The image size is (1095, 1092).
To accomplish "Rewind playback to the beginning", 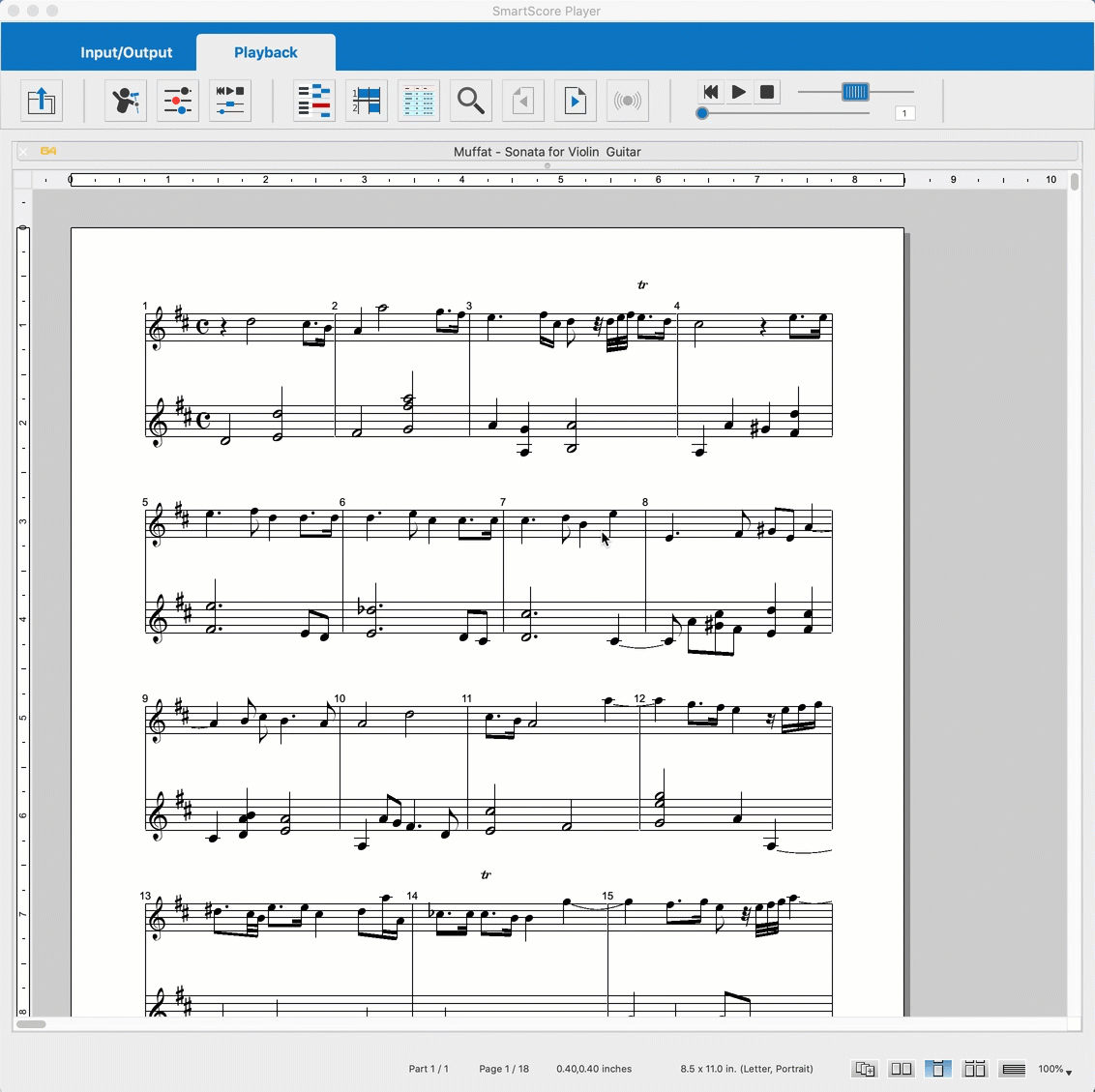I will (x=711, y=92).
